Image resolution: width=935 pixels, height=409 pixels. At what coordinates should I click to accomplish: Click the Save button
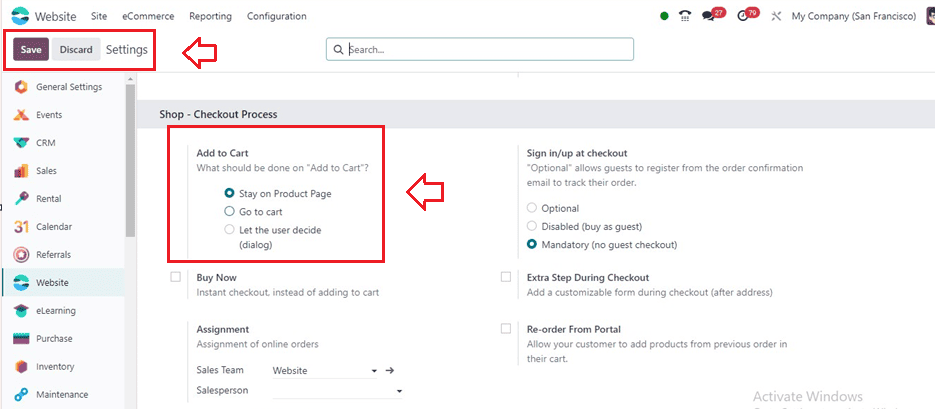pos(31,50)
